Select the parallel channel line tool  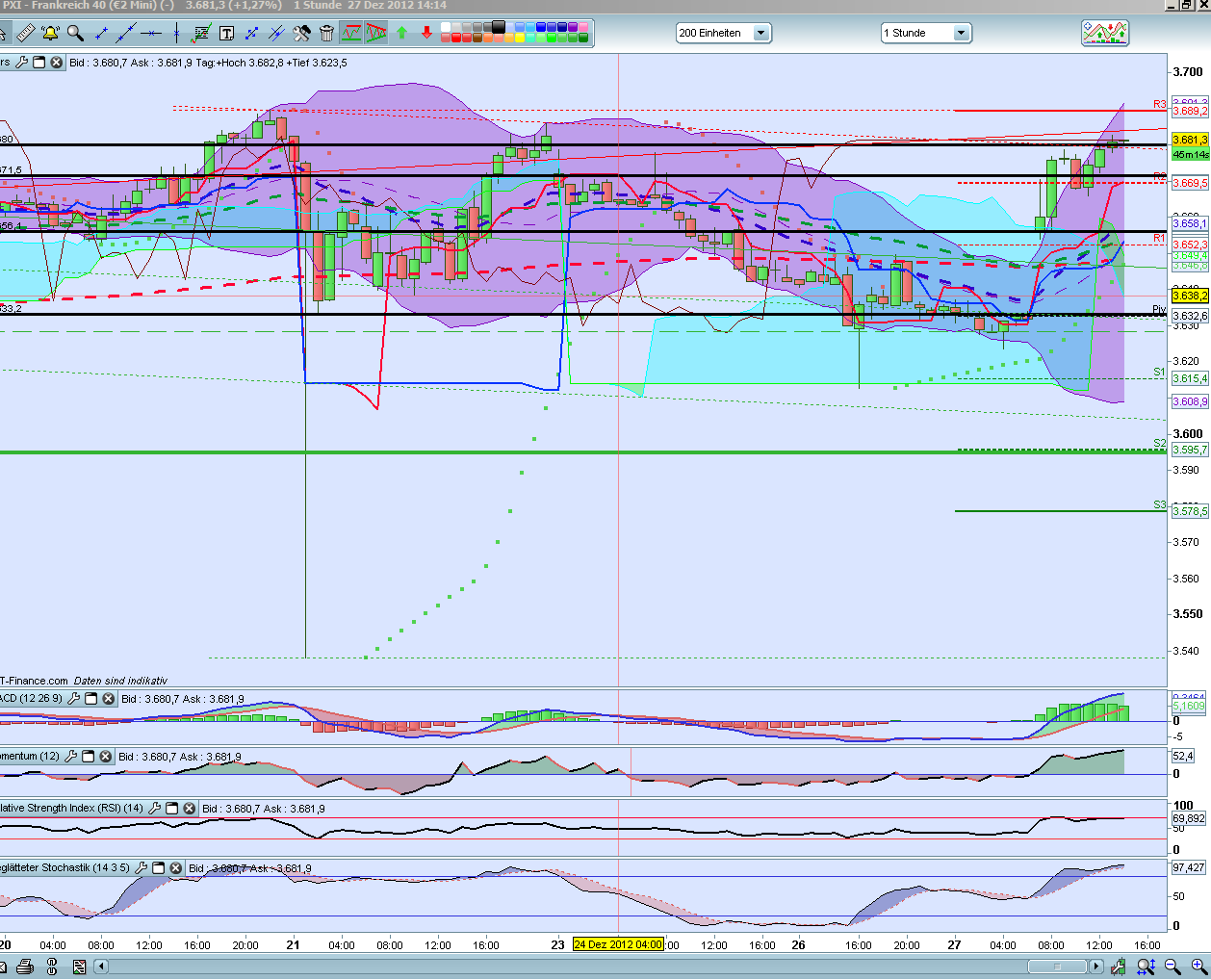tap(276, 33)
